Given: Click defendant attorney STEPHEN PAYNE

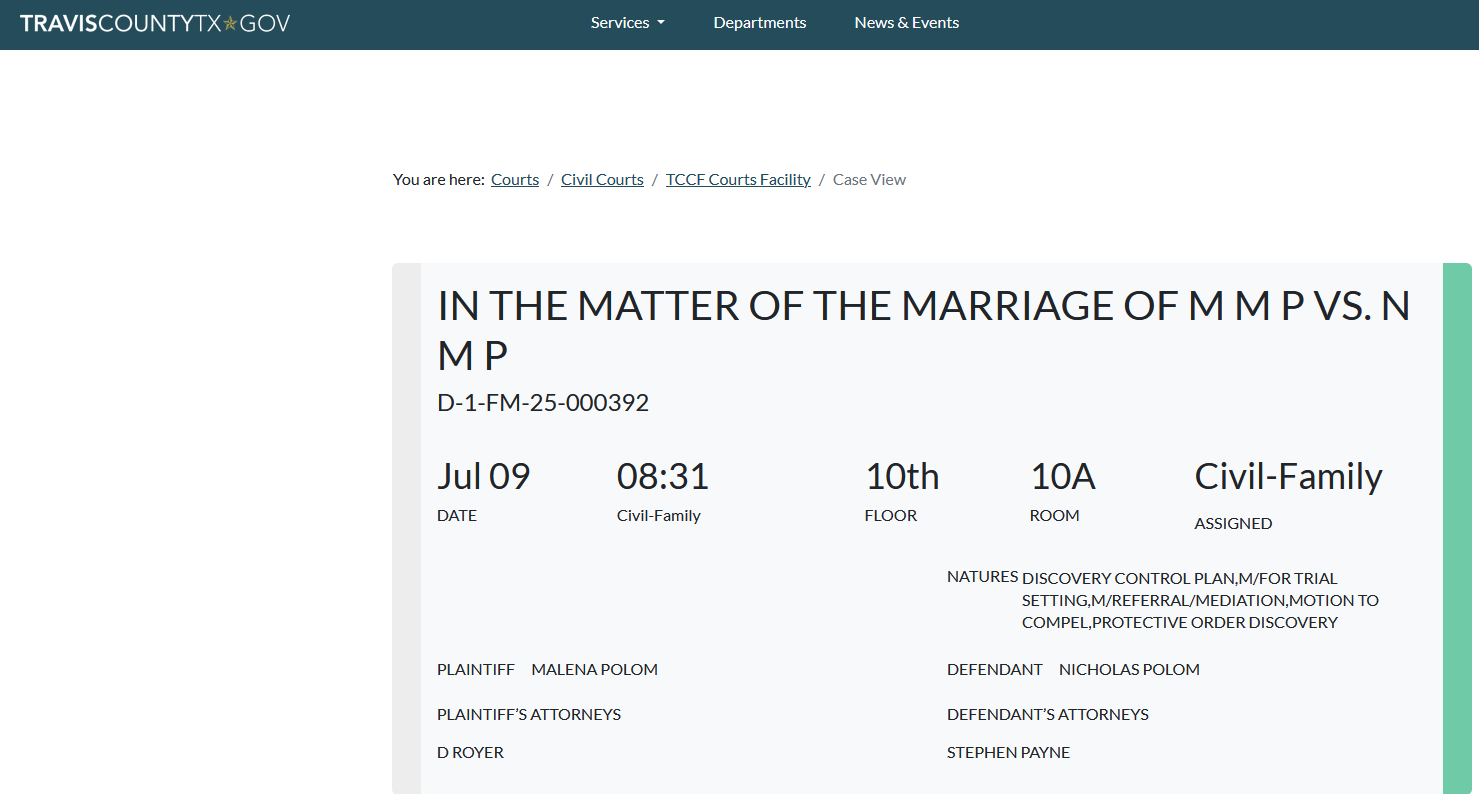Looking at the screenshot, I should click(1008, 753).
